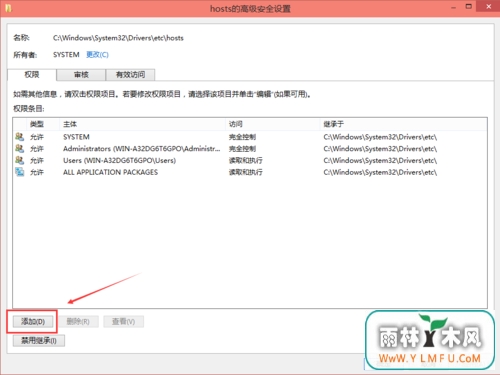This screenshot has height=375, width=500.
Task: Click the 查看(V) button
Action: pyautogui.click(x=123, y=322)
